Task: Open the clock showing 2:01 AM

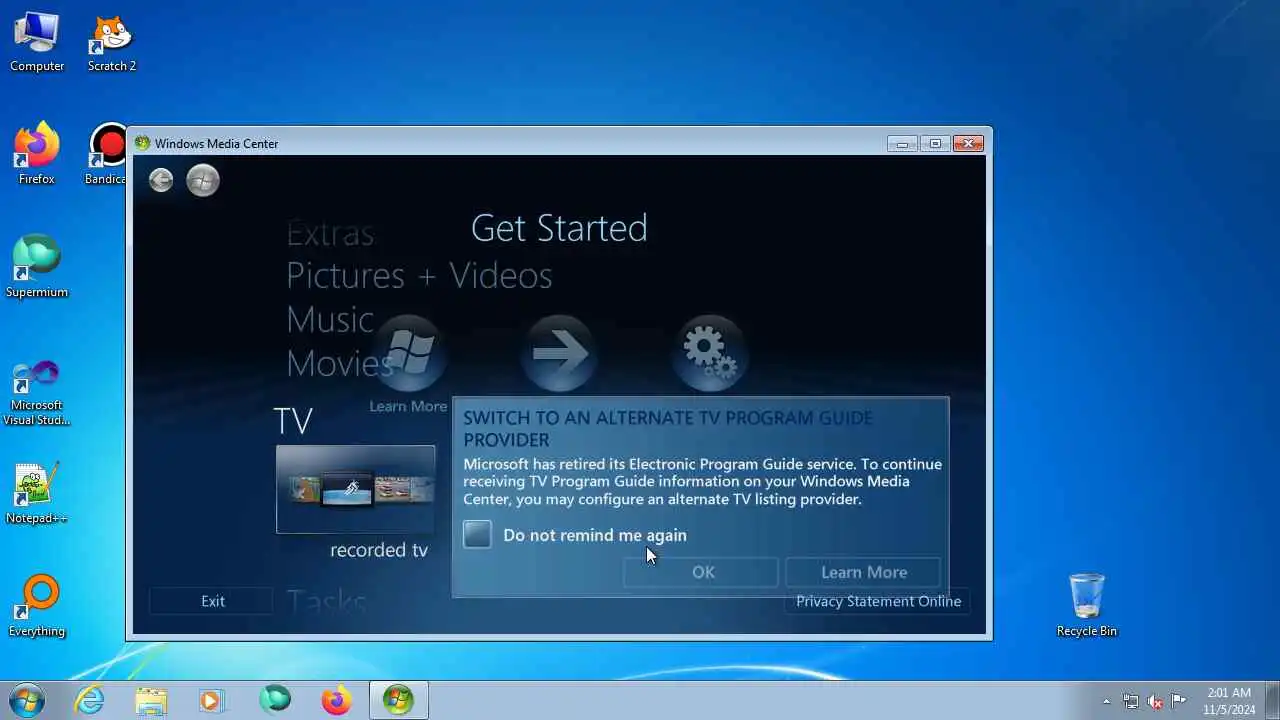Action: point(1229,701)
